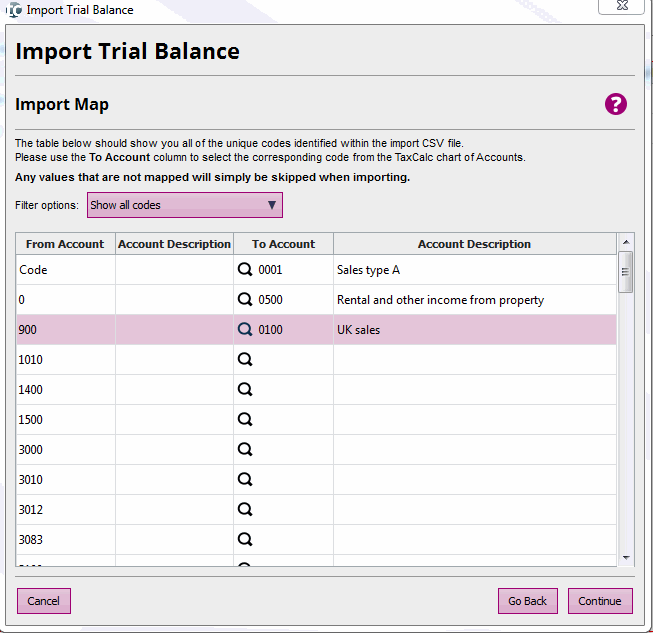Viewport: 653px width, 633px height.
Task: Click the To Account column header
Action: [x=283, y=244]
